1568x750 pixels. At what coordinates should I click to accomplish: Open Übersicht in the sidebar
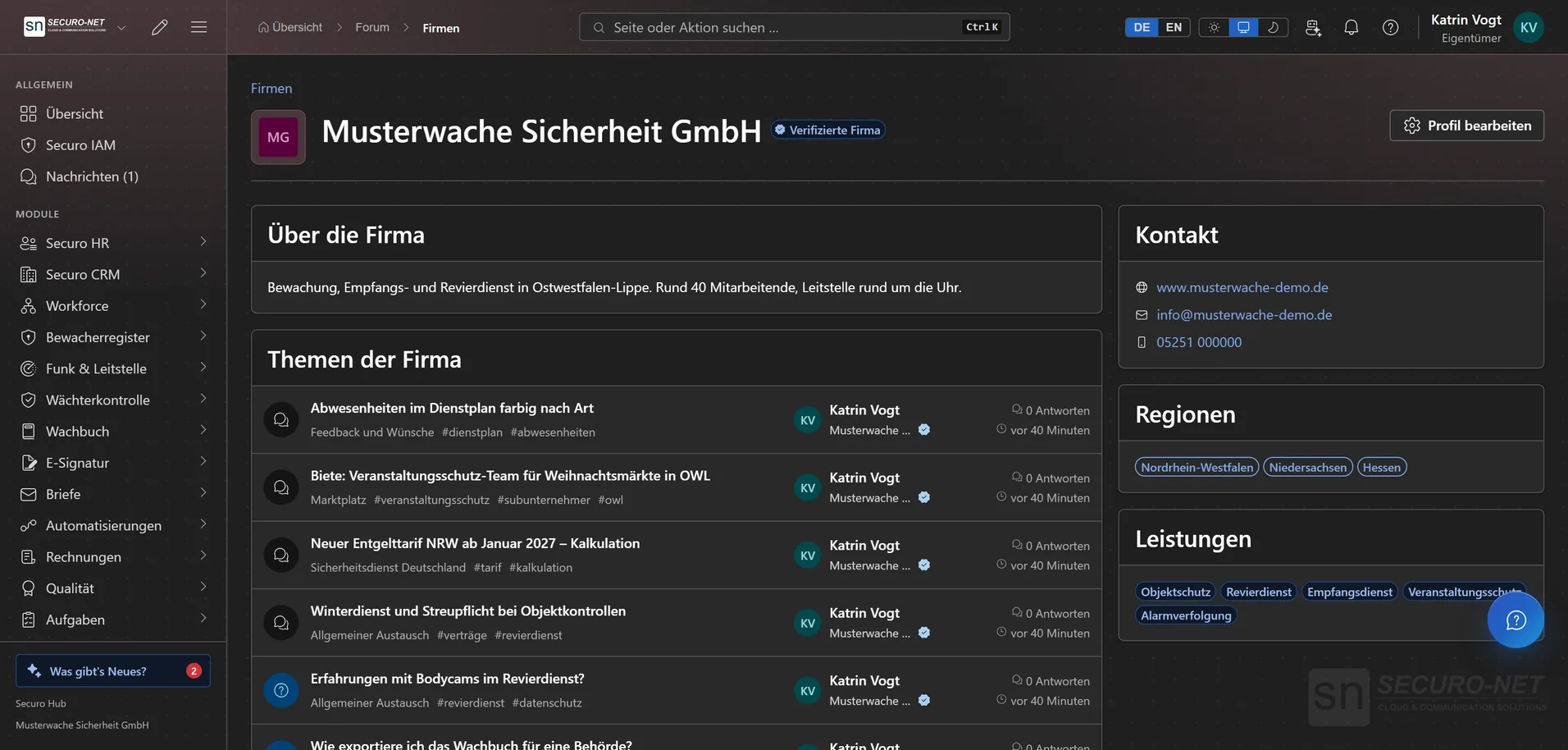pos(113,113)
